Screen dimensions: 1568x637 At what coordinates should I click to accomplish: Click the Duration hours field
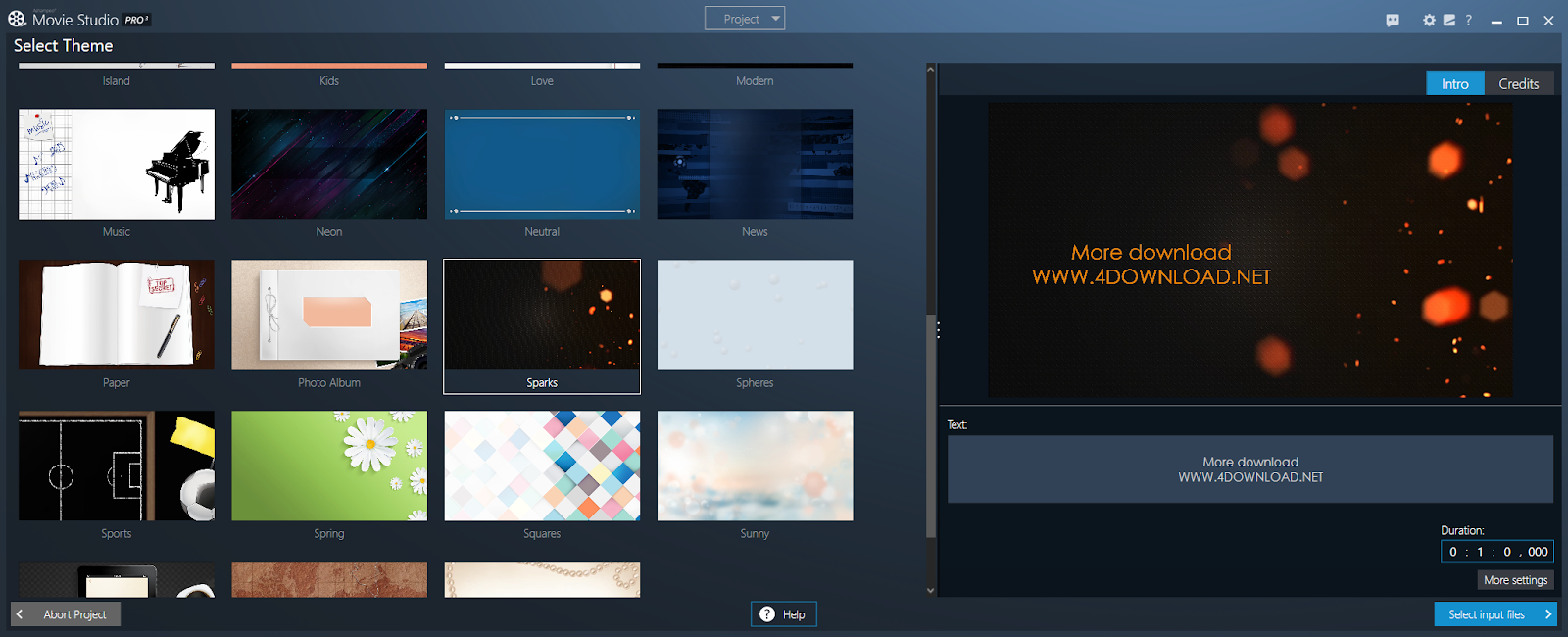[x=1453, y=552]
